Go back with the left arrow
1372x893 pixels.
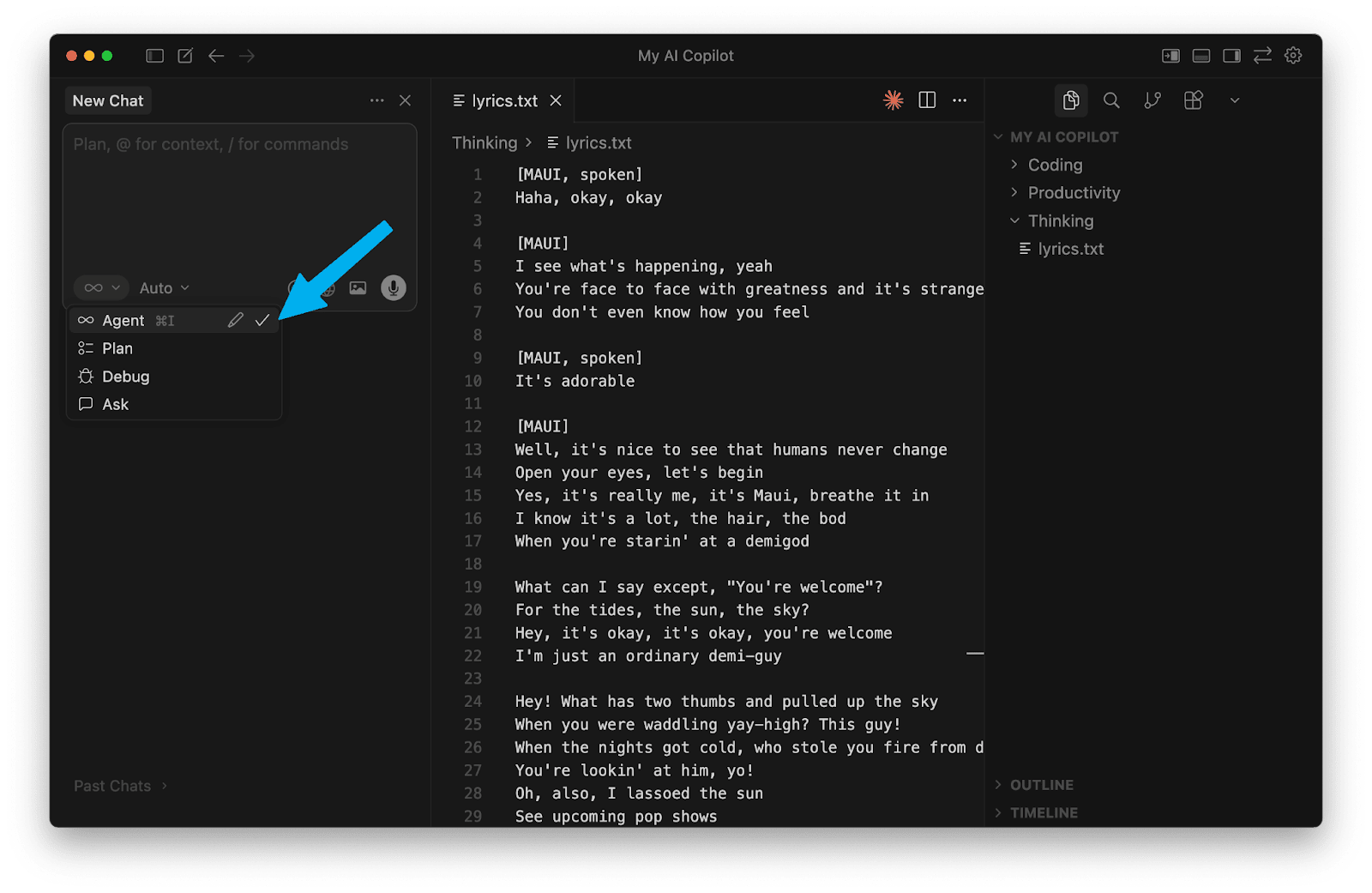pyautogui.click(x=216, y=56)
